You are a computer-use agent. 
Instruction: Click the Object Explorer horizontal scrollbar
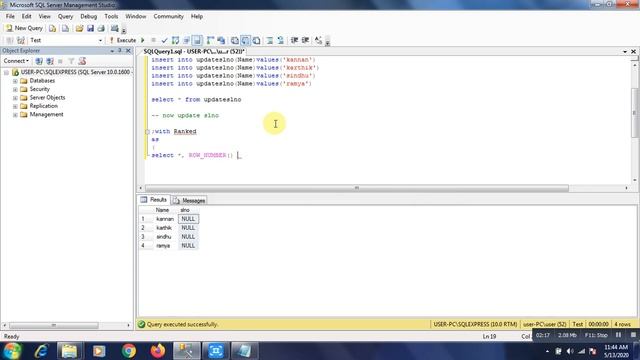[x=53, y=325]
